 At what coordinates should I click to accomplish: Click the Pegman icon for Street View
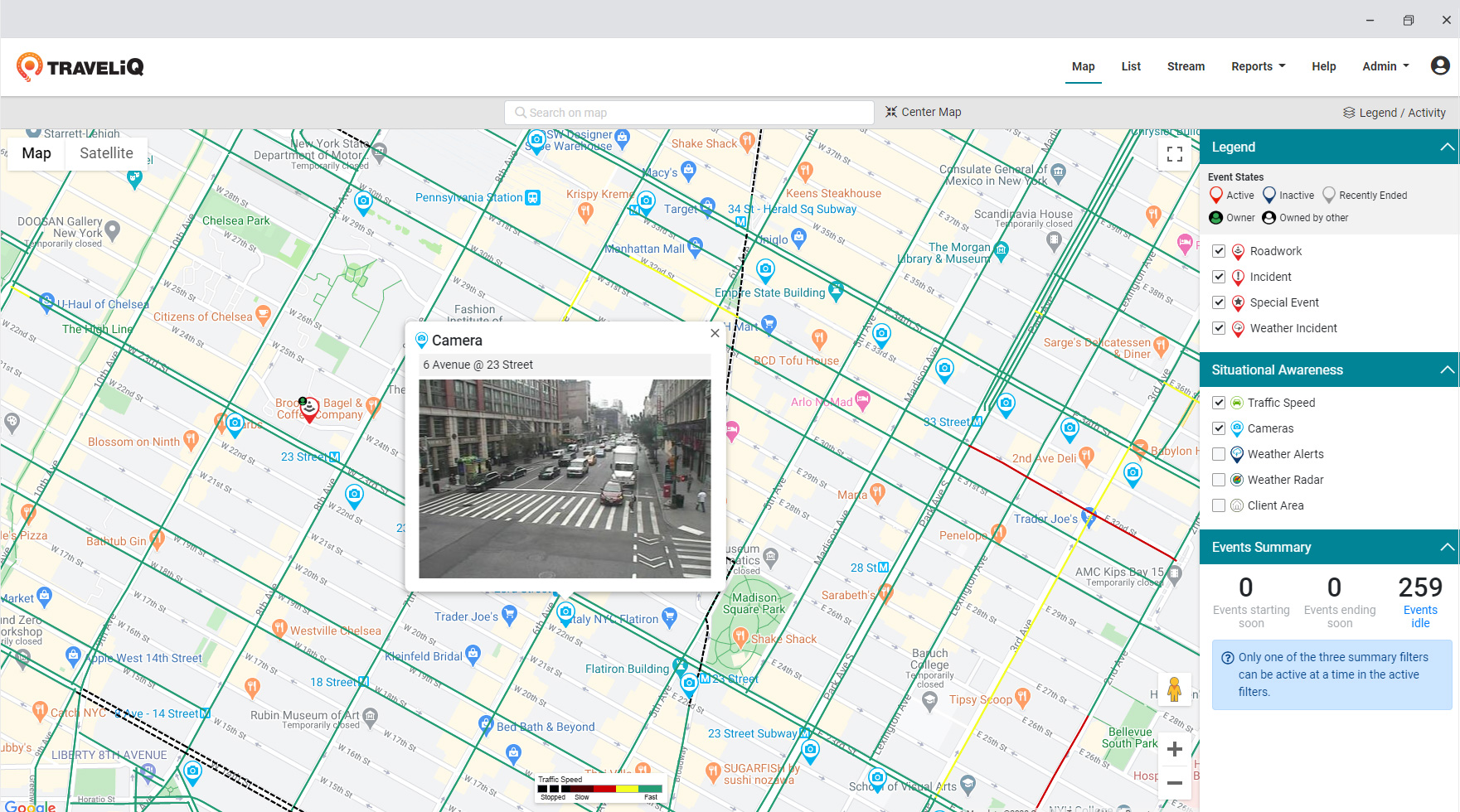1175,689
